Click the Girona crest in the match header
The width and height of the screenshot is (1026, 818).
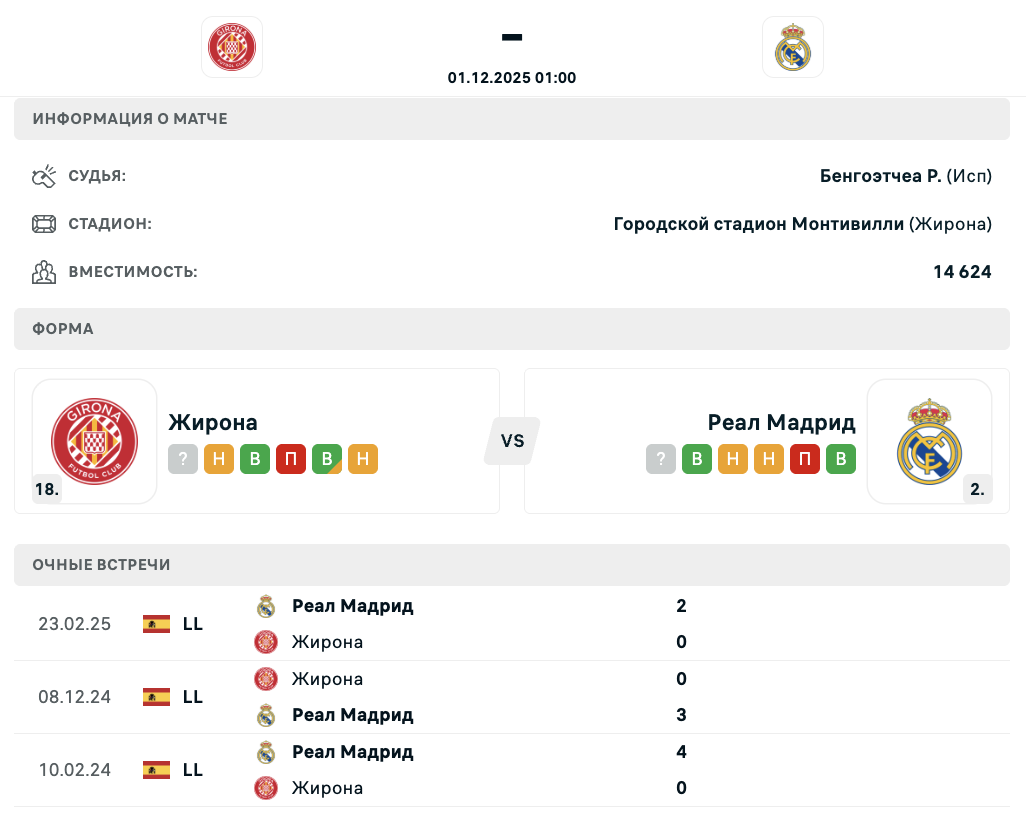(232, 47)
